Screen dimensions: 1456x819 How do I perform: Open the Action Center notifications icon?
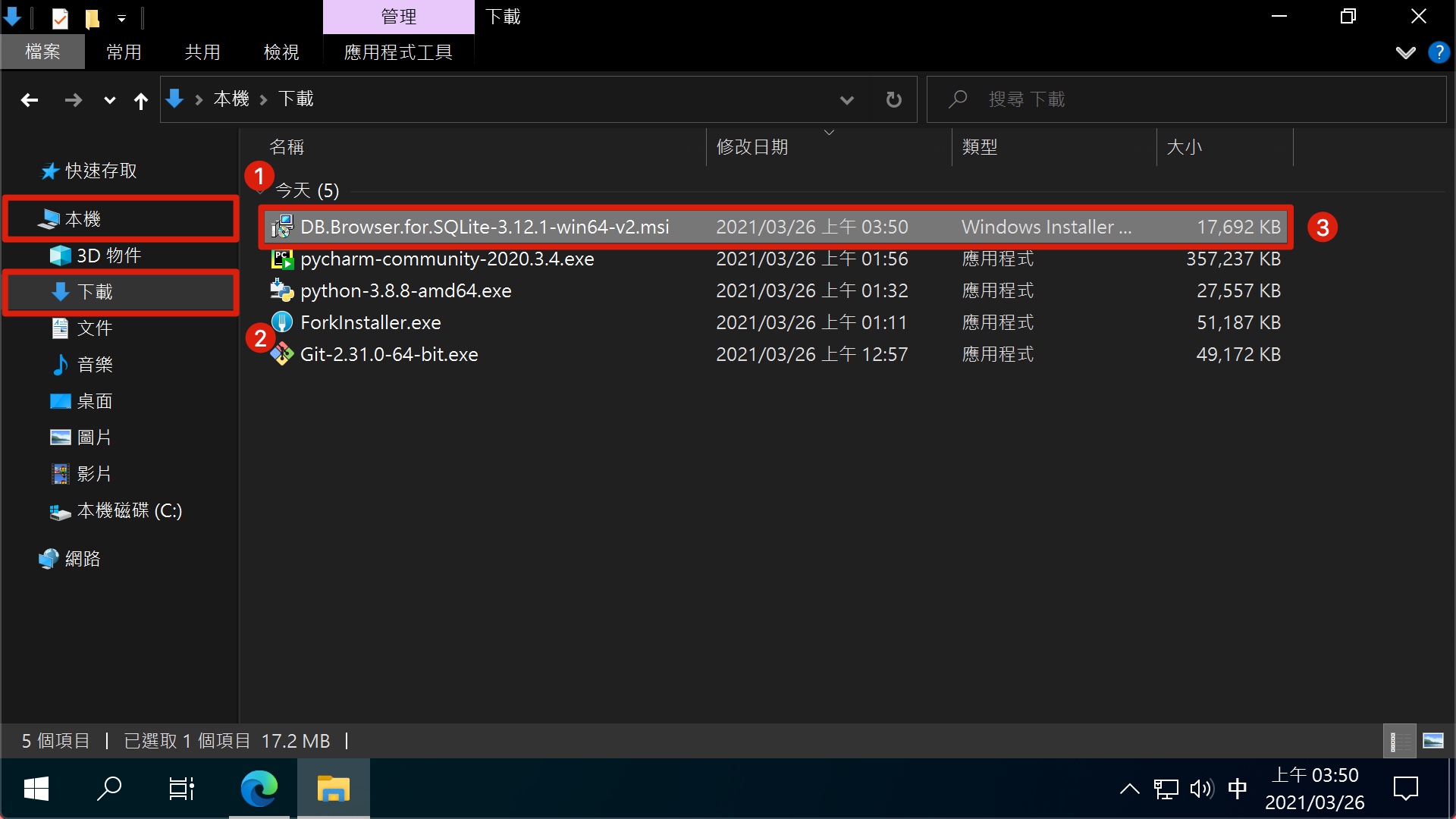pyautogui.click(x=1405, y=789)
